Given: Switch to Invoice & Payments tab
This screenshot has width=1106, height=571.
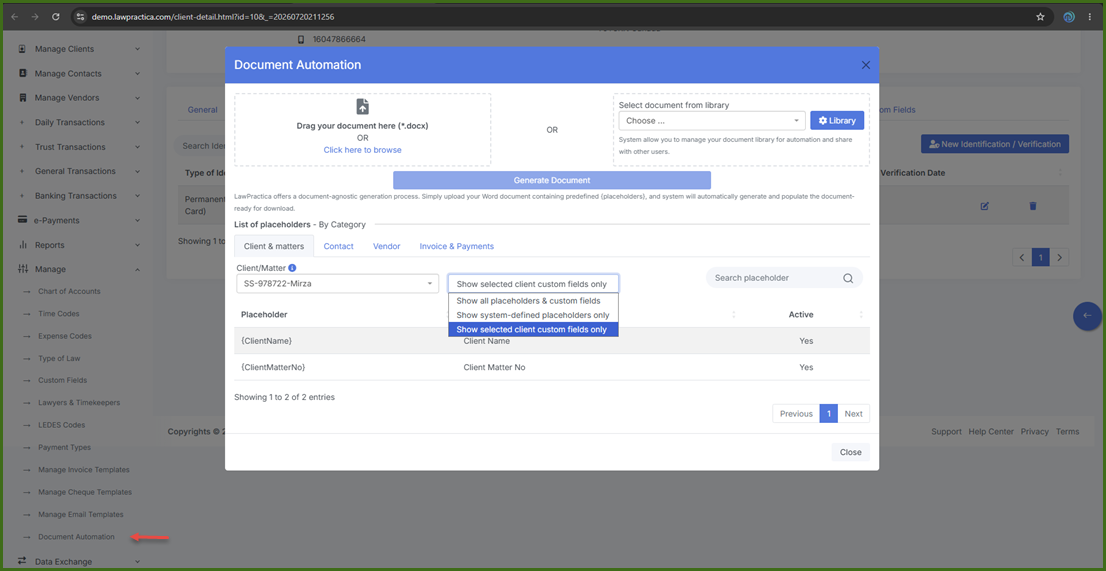Looking at the screenshot, I should click(456, 246).
